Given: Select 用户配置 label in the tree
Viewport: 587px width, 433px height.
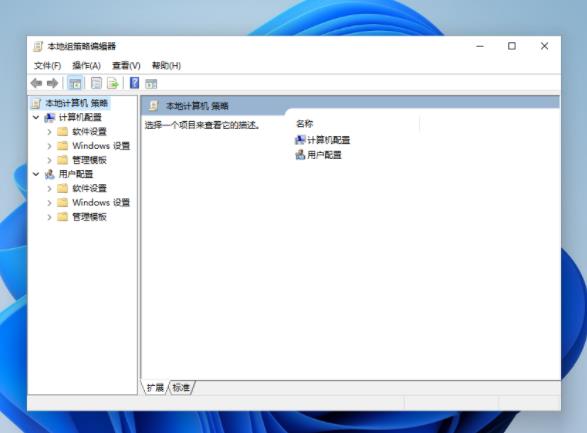Looking at the screenshot, I should coord(76,174).
